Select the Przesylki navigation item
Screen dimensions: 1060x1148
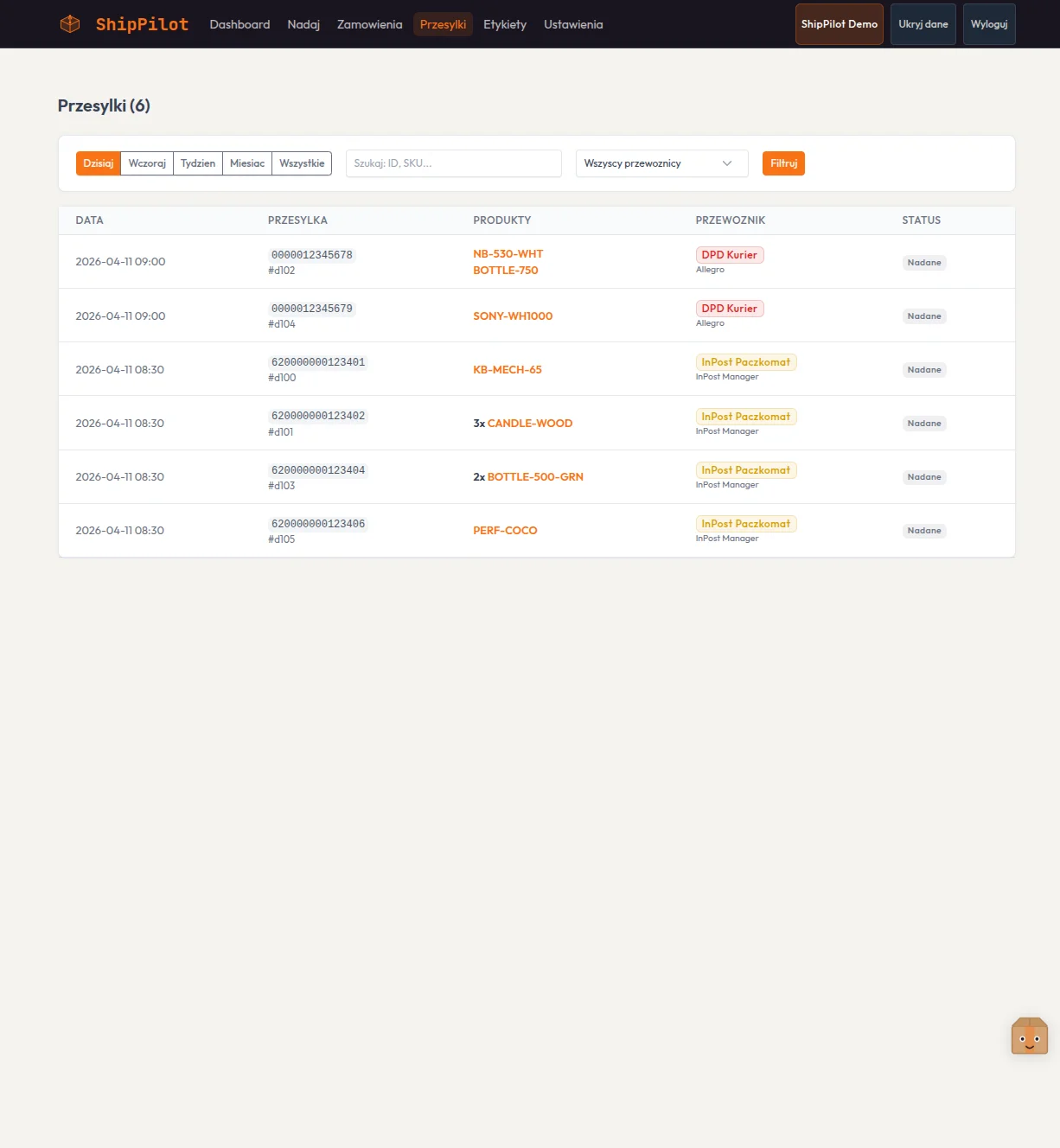[x=443, y=24]
